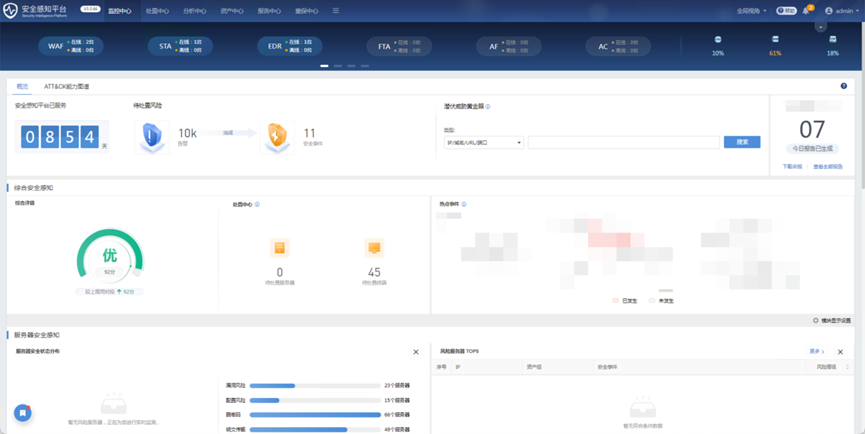Click the 45 pending terminals count

374,272
